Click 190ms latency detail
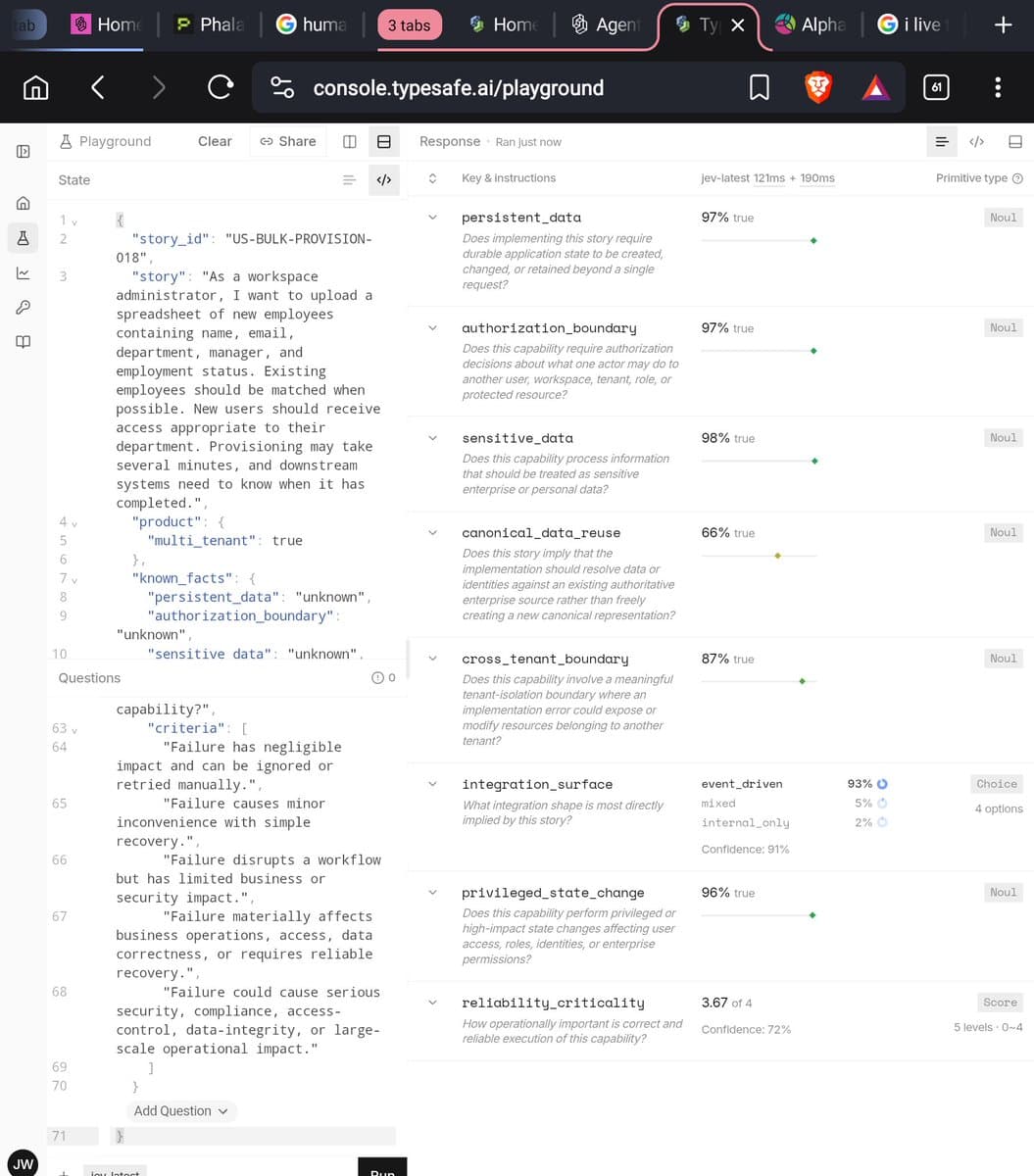This screenshot has width=1034, height=1176. coord(817,178)
